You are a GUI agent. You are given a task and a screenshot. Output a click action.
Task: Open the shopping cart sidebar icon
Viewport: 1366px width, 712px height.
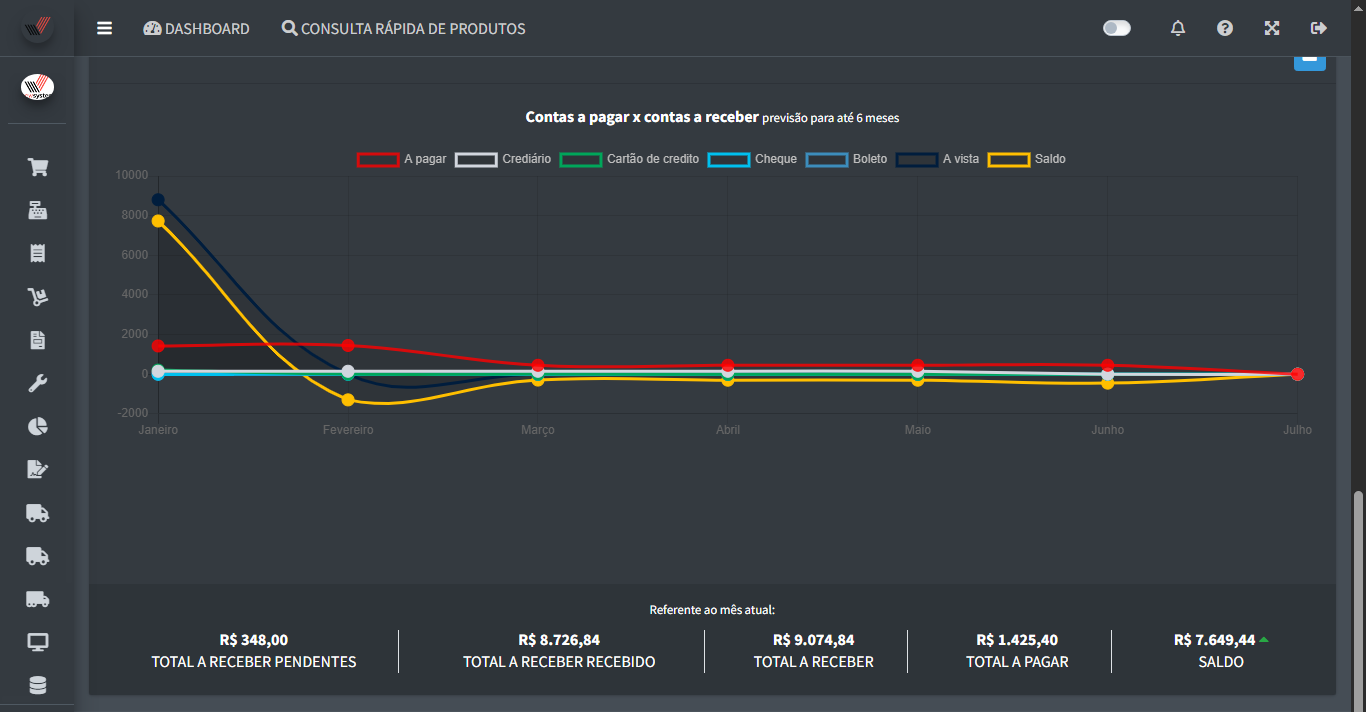[x=38, y=167]
